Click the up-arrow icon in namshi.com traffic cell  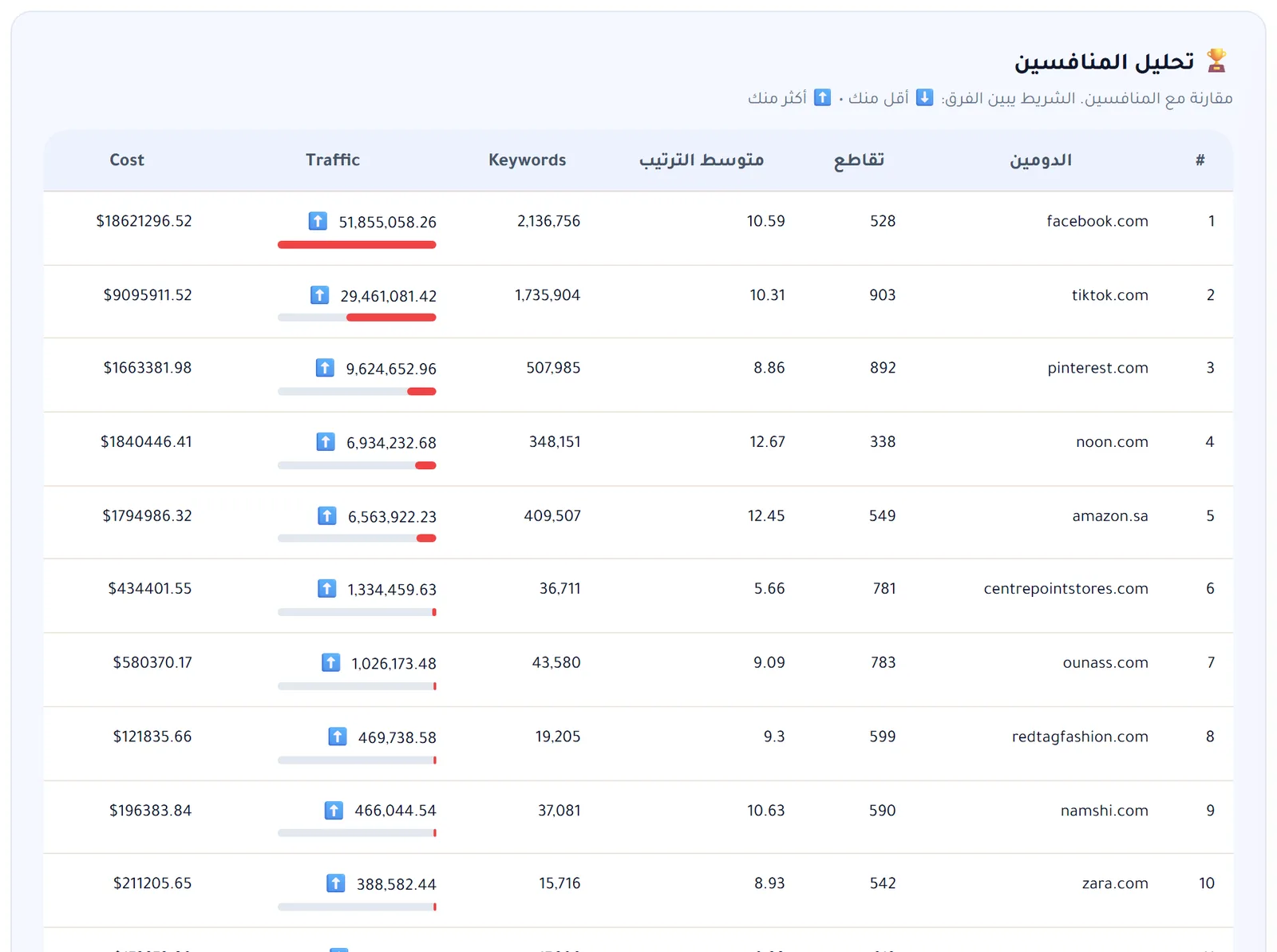tap(334, 811)
